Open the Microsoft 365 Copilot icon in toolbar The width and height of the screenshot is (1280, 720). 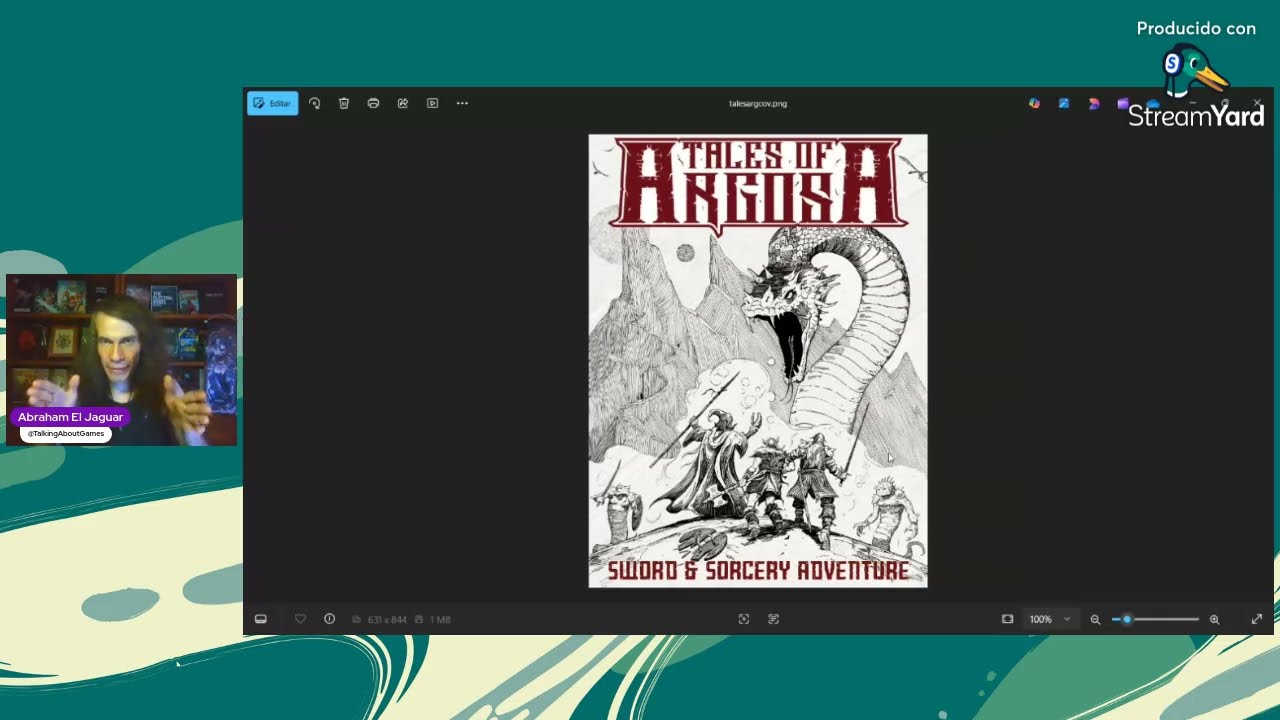pyautogui.click(x=1034, y=103)
